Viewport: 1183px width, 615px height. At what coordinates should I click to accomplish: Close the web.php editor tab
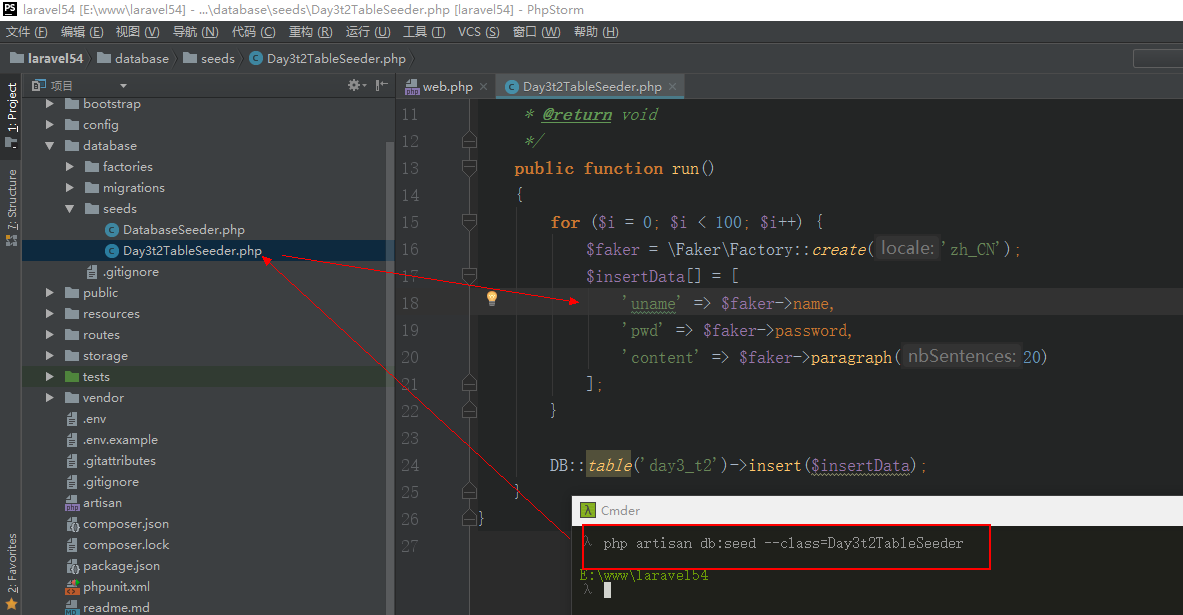tap(484, 87)
